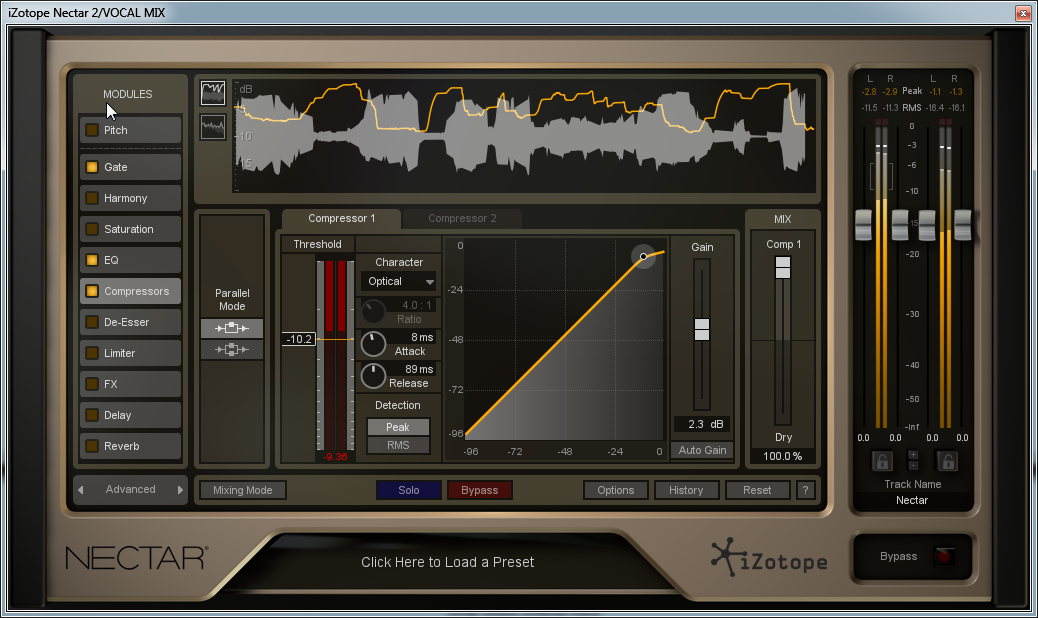The width and height of the screenshot is (1038, 618).
Task: Click the left Advanced arrow
Action: (81, 490)
